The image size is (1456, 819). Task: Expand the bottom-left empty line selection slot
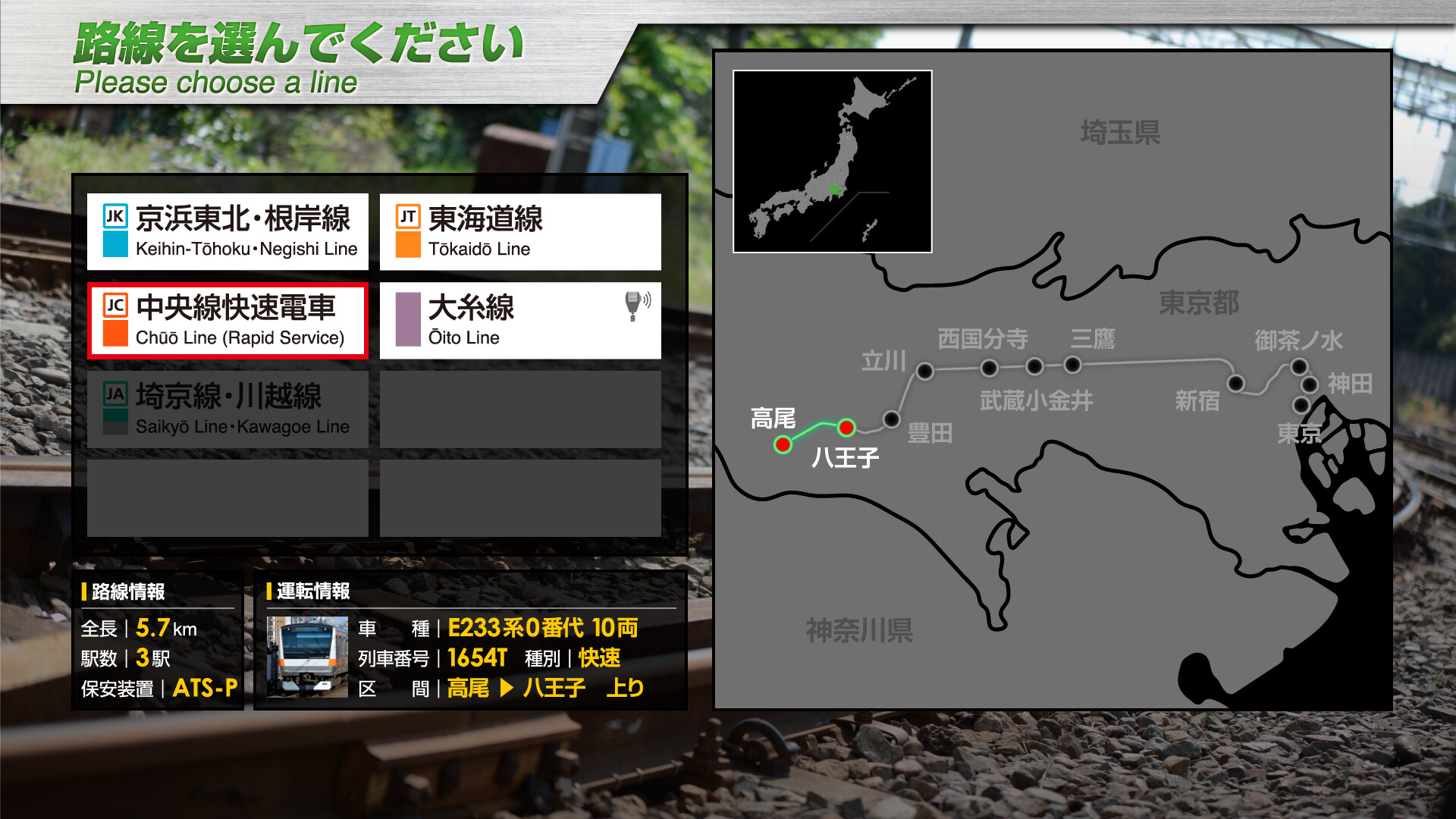227,497
